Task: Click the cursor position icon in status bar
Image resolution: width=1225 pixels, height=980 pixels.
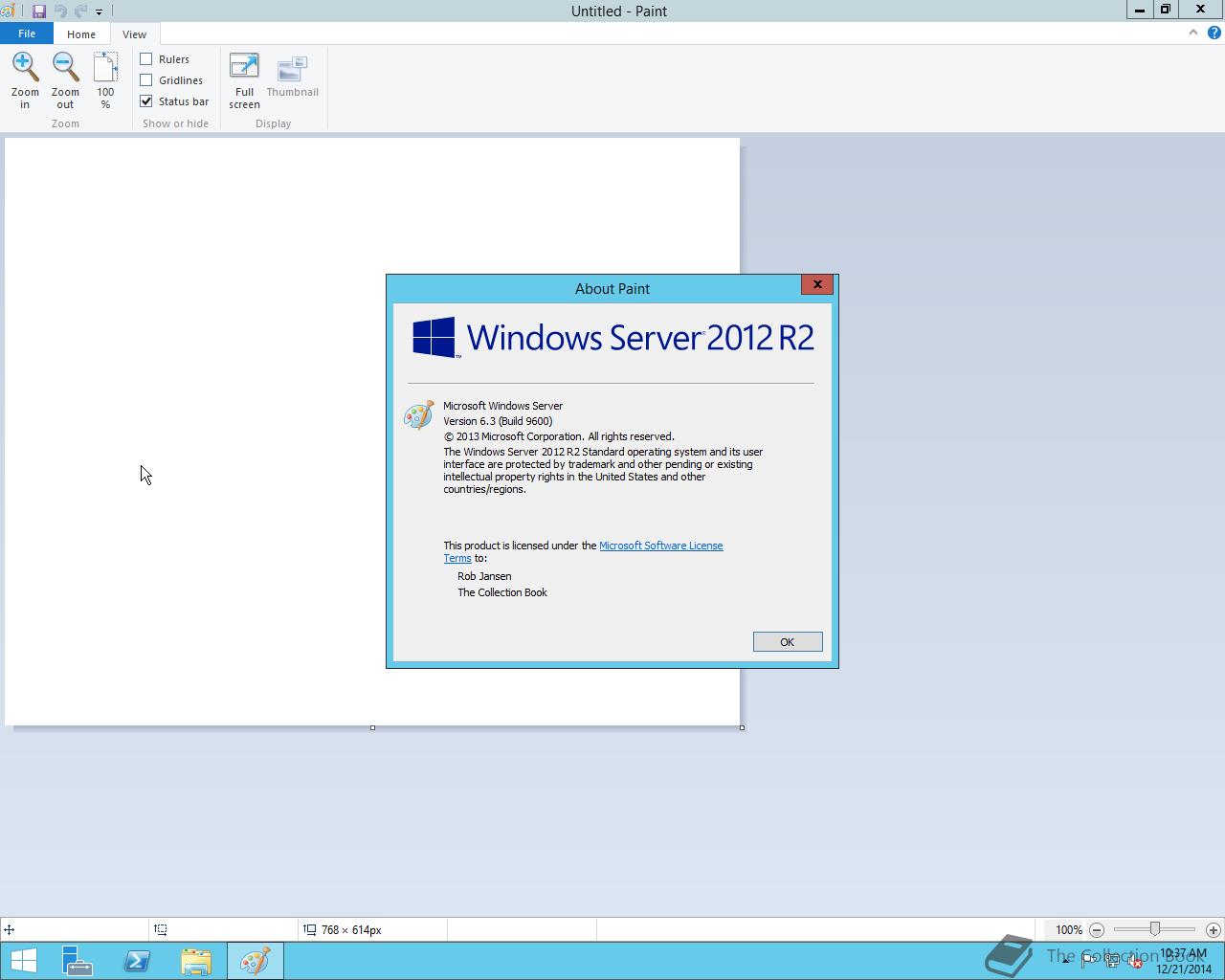Action: [x=9, y=929]
